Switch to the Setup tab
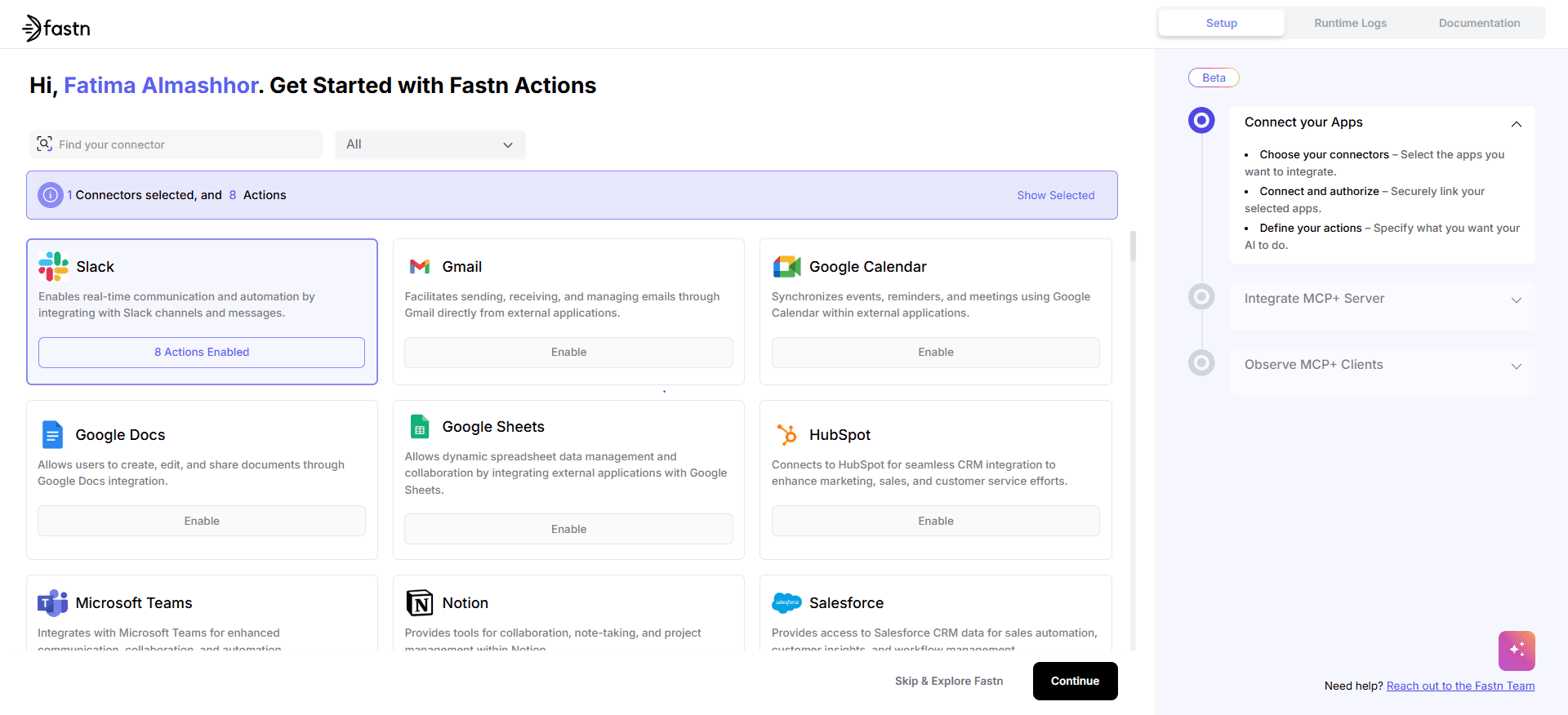The height and width of the screenshot is (715, 1568). pos(1222,23)
